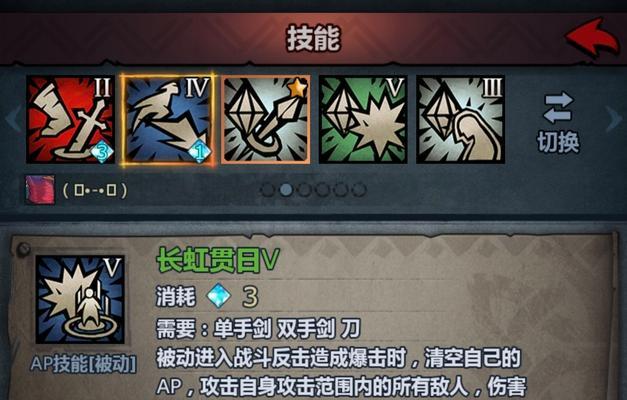Tap the red cloth equipment swatch

(40, 190)
